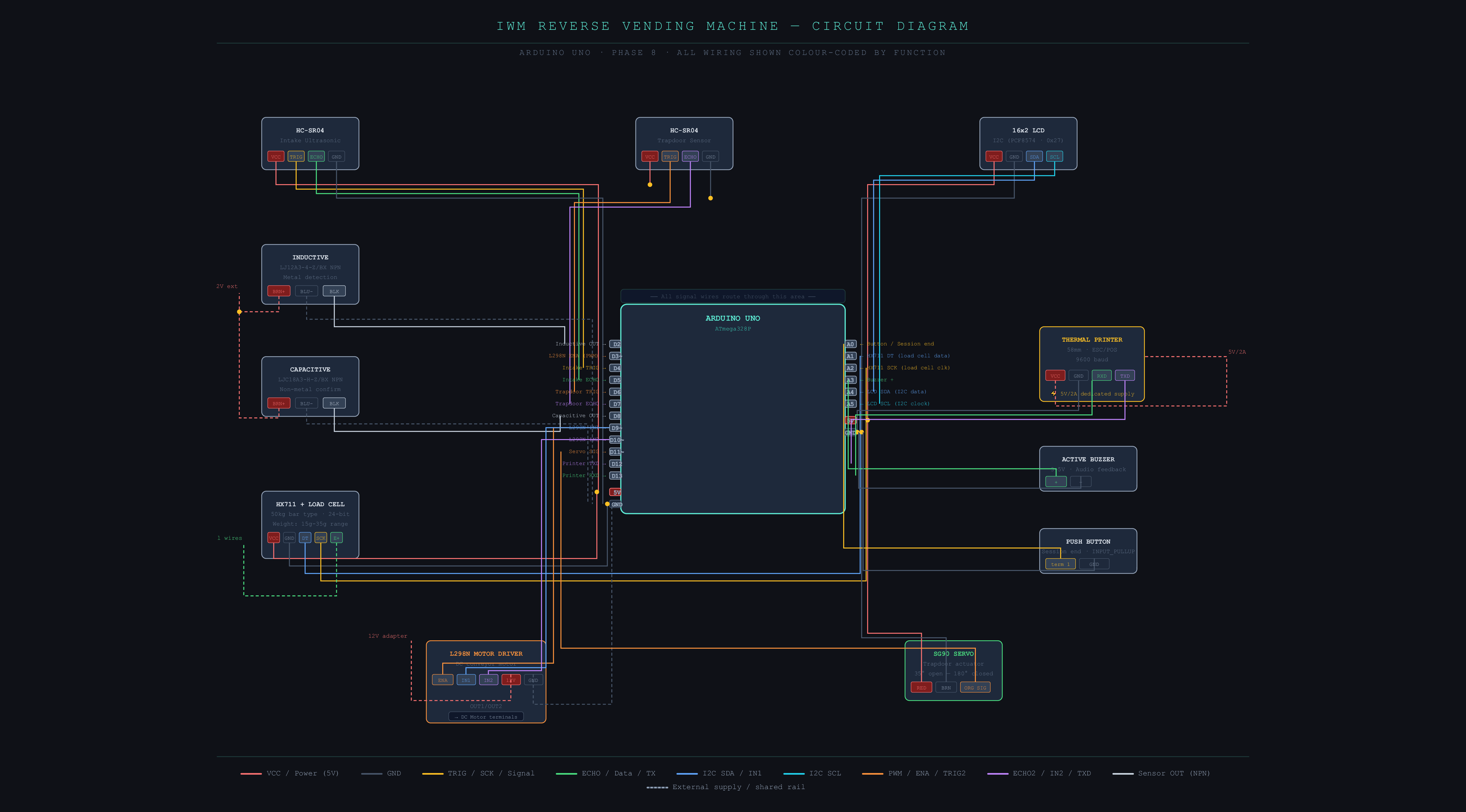Select GND pin of Trapdoor Sensor

tap(710, 156)
